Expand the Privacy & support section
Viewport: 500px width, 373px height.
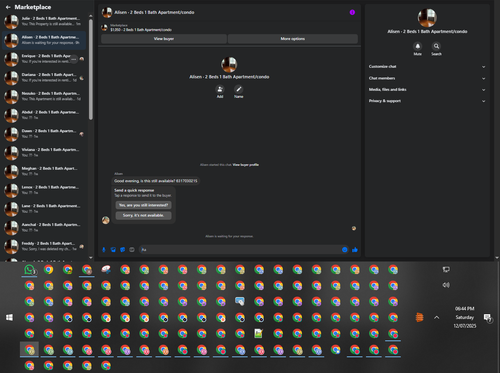click(x=427, y=101)
